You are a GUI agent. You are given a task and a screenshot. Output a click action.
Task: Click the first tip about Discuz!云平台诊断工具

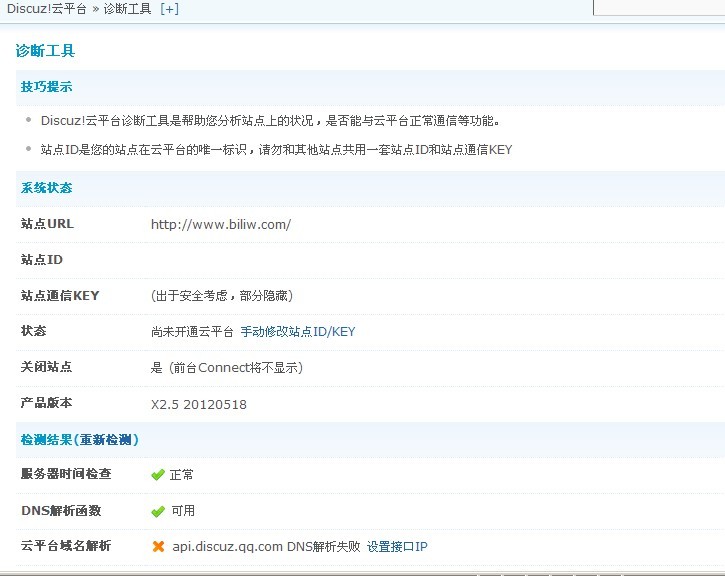271,121
